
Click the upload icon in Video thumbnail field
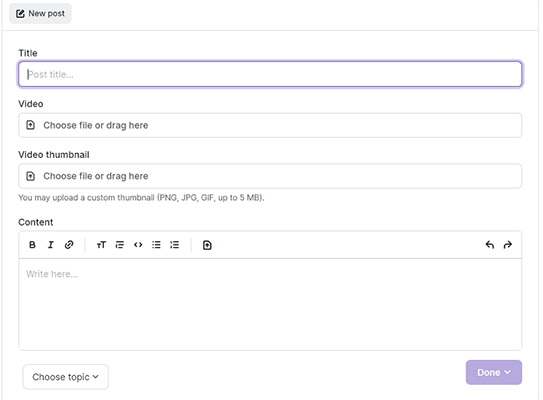tap(30, 176)
